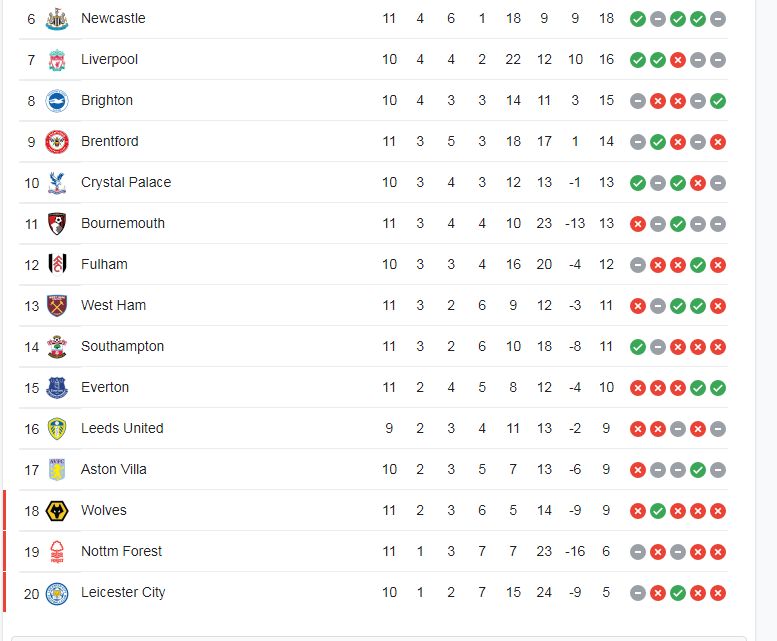
Task: Click Everton's latest win form icon
Action: tap(718, 387)
